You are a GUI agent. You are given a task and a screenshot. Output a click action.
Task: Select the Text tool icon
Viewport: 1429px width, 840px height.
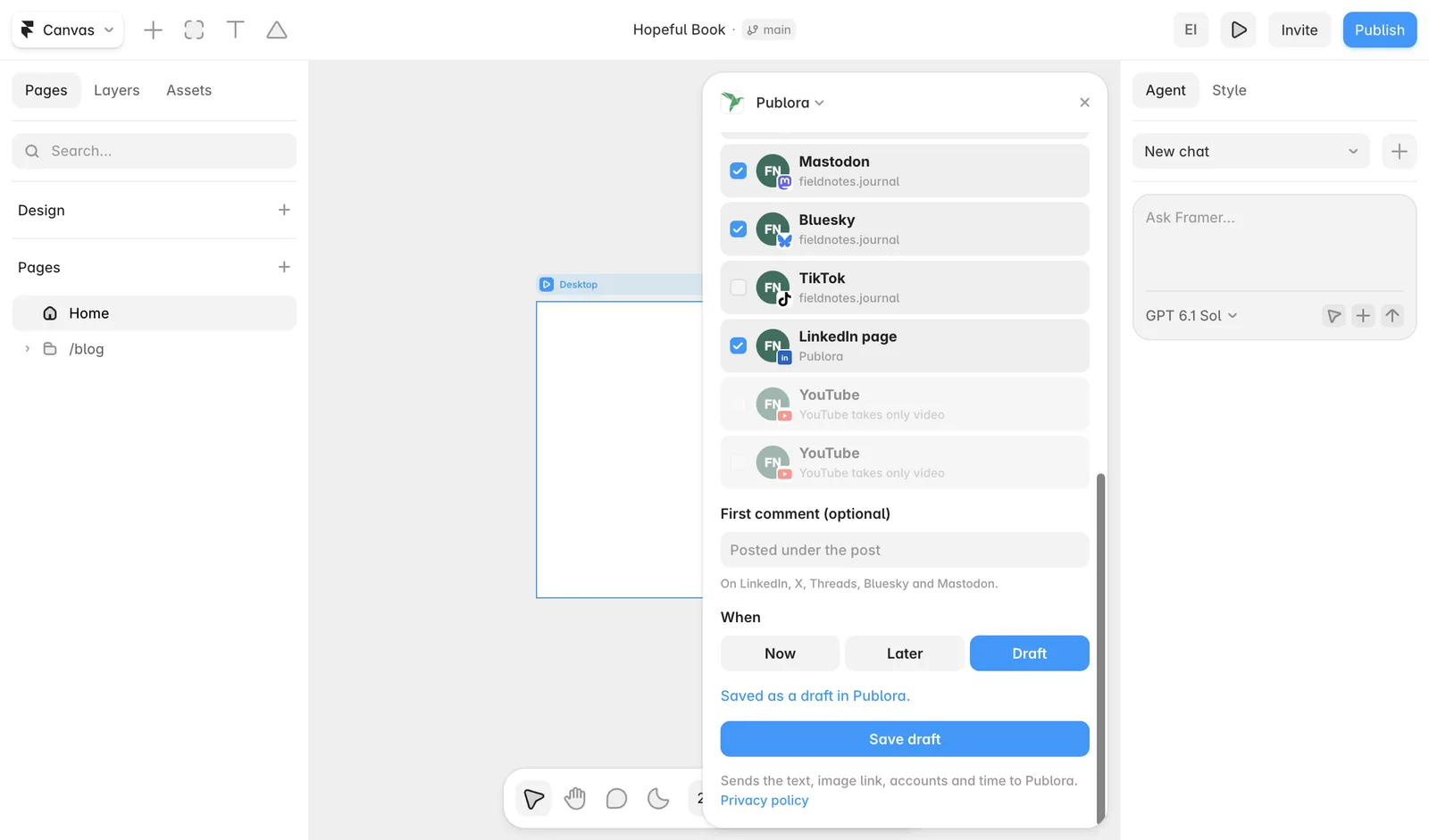(236, 30)
